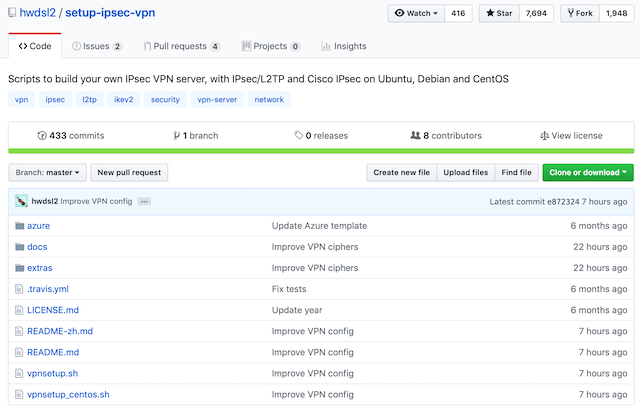Open the LICENSE.md file
The image size is (640, 411).
(53, 310)
